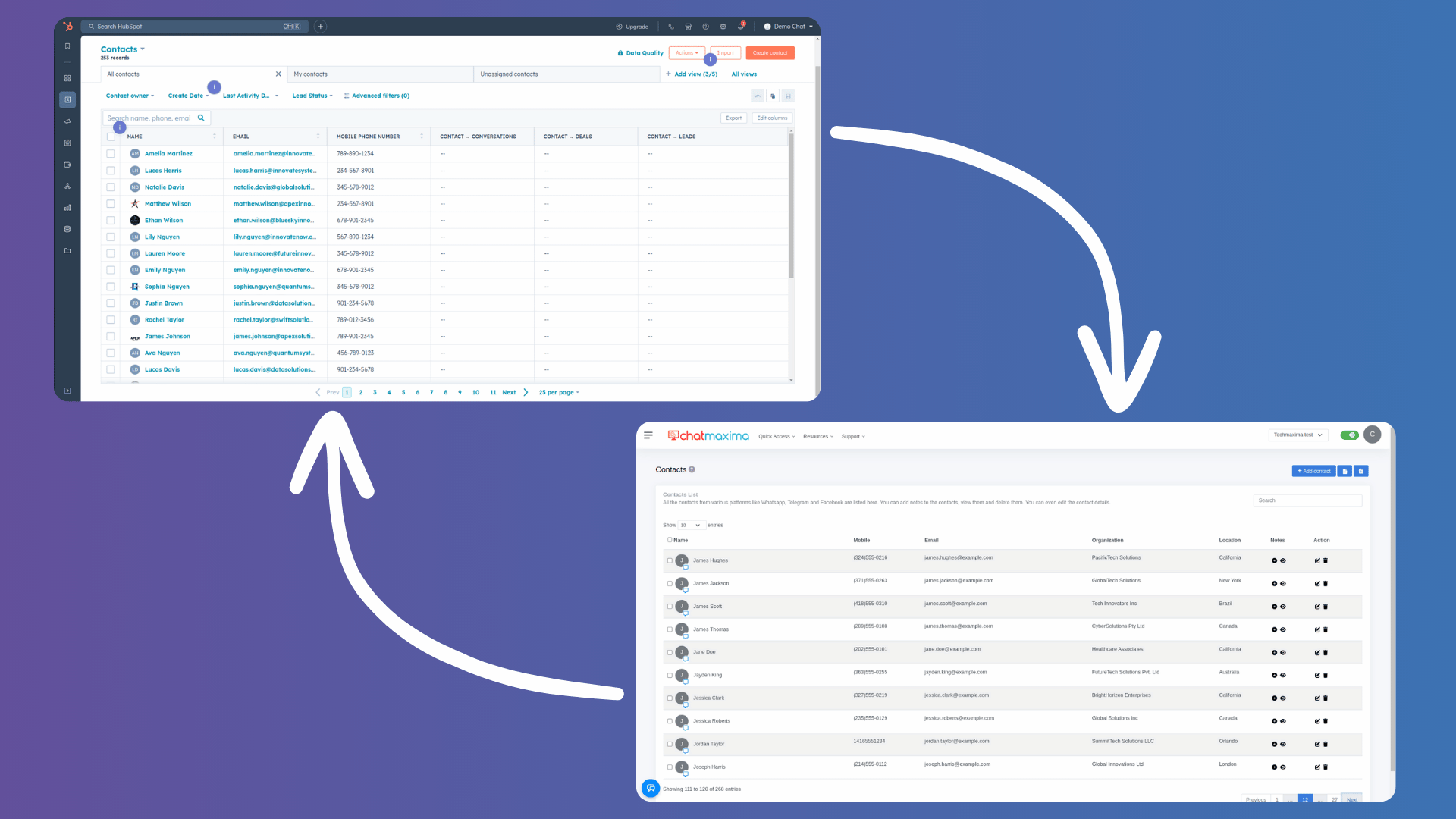Open the bookmarks icon in HubSpot sidebar
The height and width of the screenshot is (819, 1456).
[67, 45]
